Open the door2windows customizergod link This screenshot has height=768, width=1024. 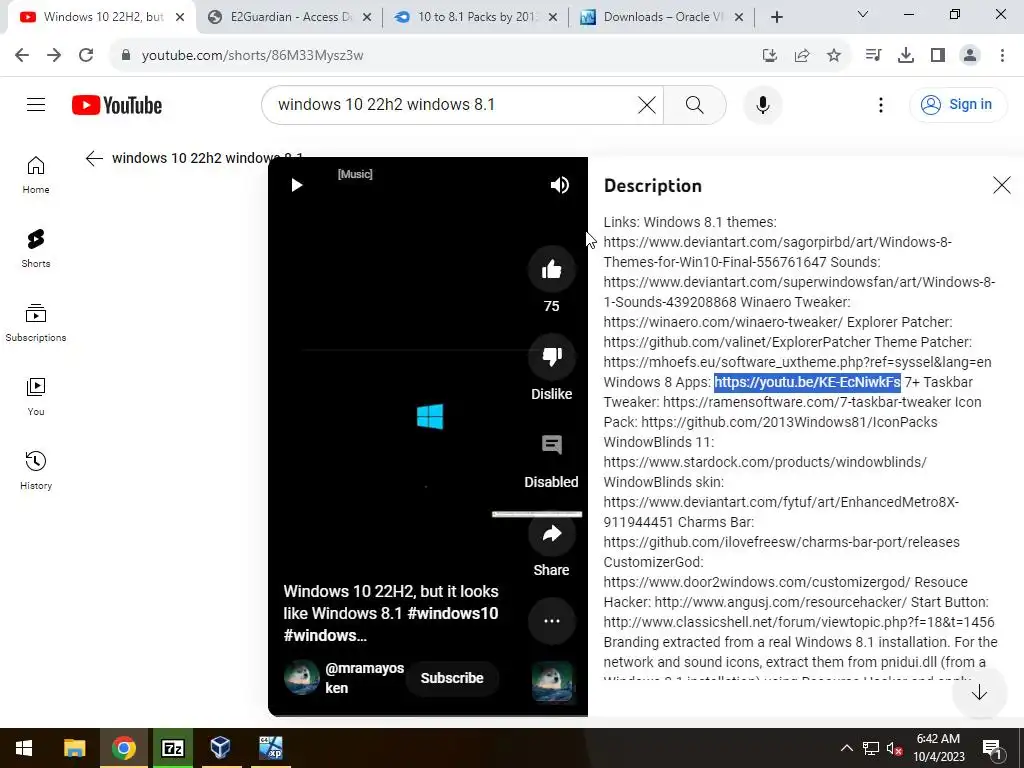[x=756, y=582]
